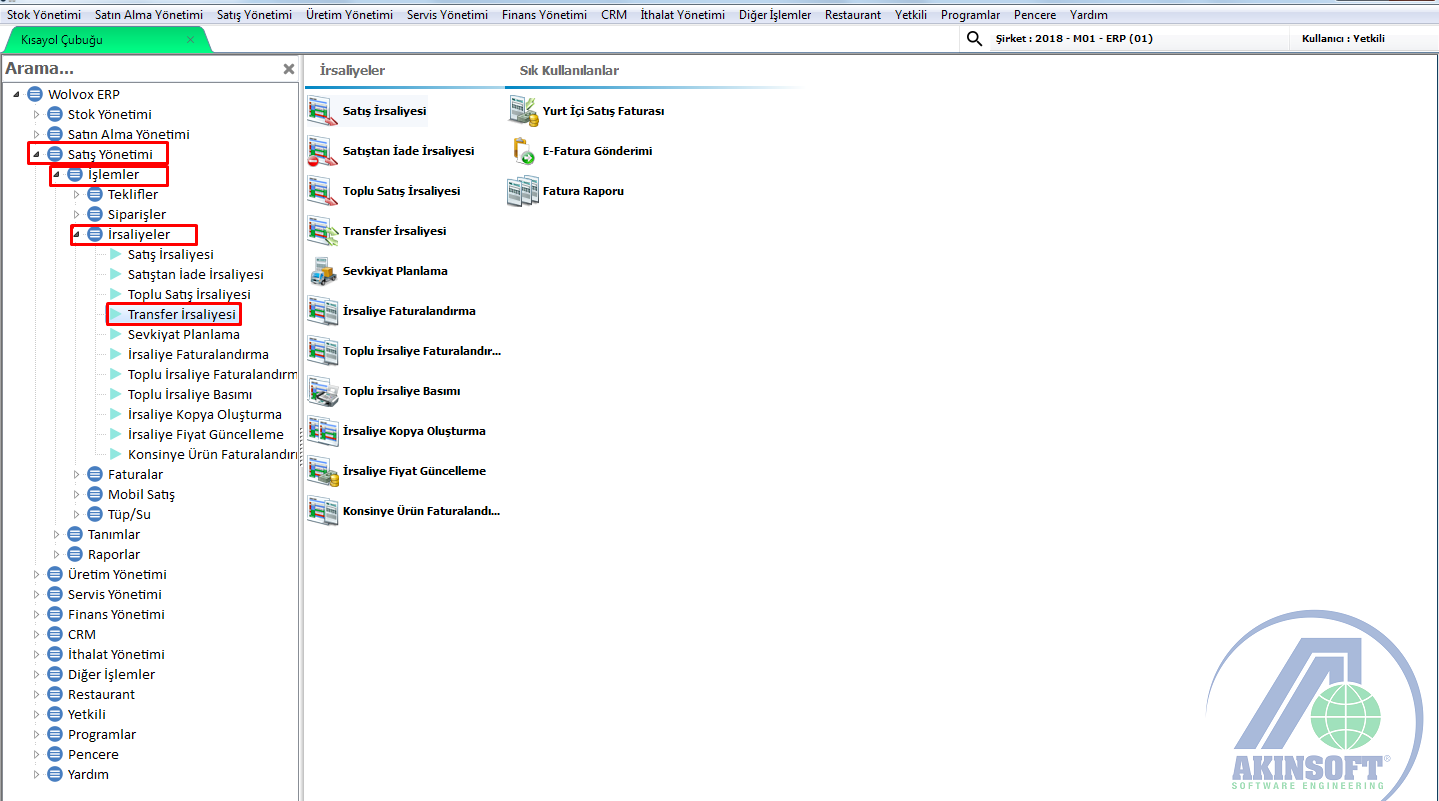Open Fatura Raporu icon
This screenshot has height=801, width=1439.
tap(523, 191)
